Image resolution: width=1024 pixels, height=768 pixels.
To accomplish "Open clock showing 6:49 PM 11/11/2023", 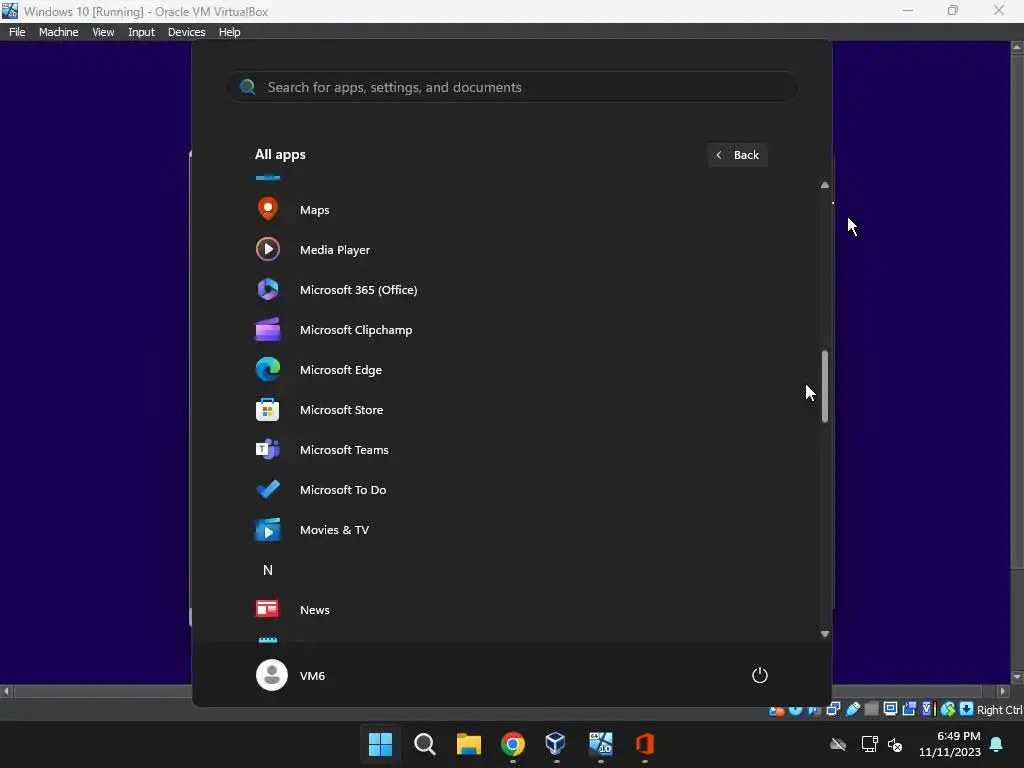I will (x=950, y=744).
